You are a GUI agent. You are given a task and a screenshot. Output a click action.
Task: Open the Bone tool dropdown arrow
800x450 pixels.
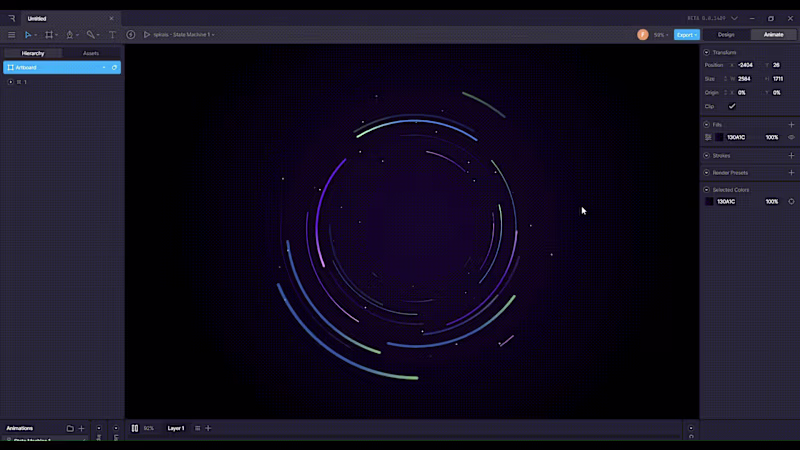[x=98, y=35]
